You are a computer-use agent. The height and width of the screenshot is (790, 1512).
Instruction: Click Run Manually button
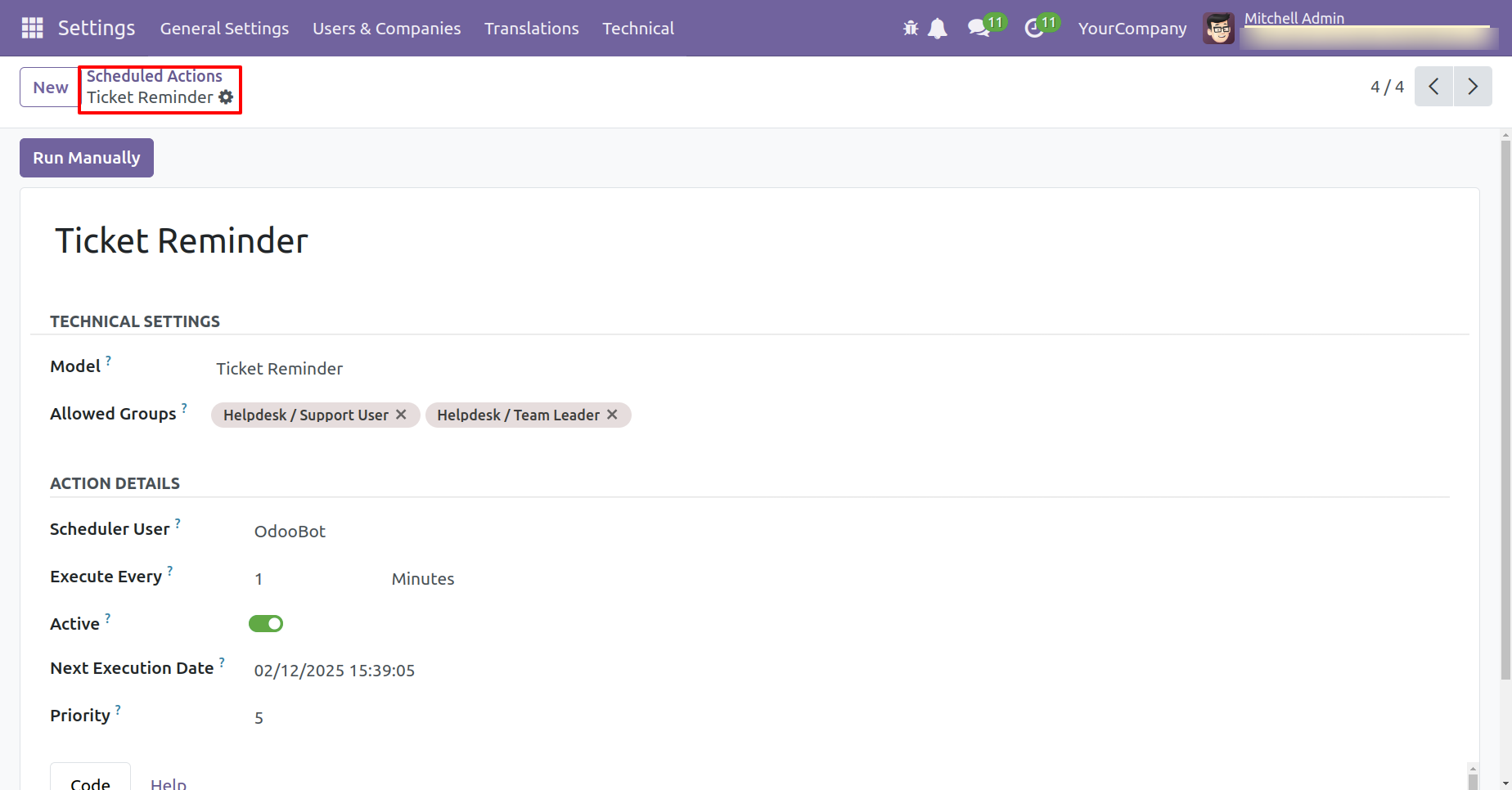[x=87, y=158]
